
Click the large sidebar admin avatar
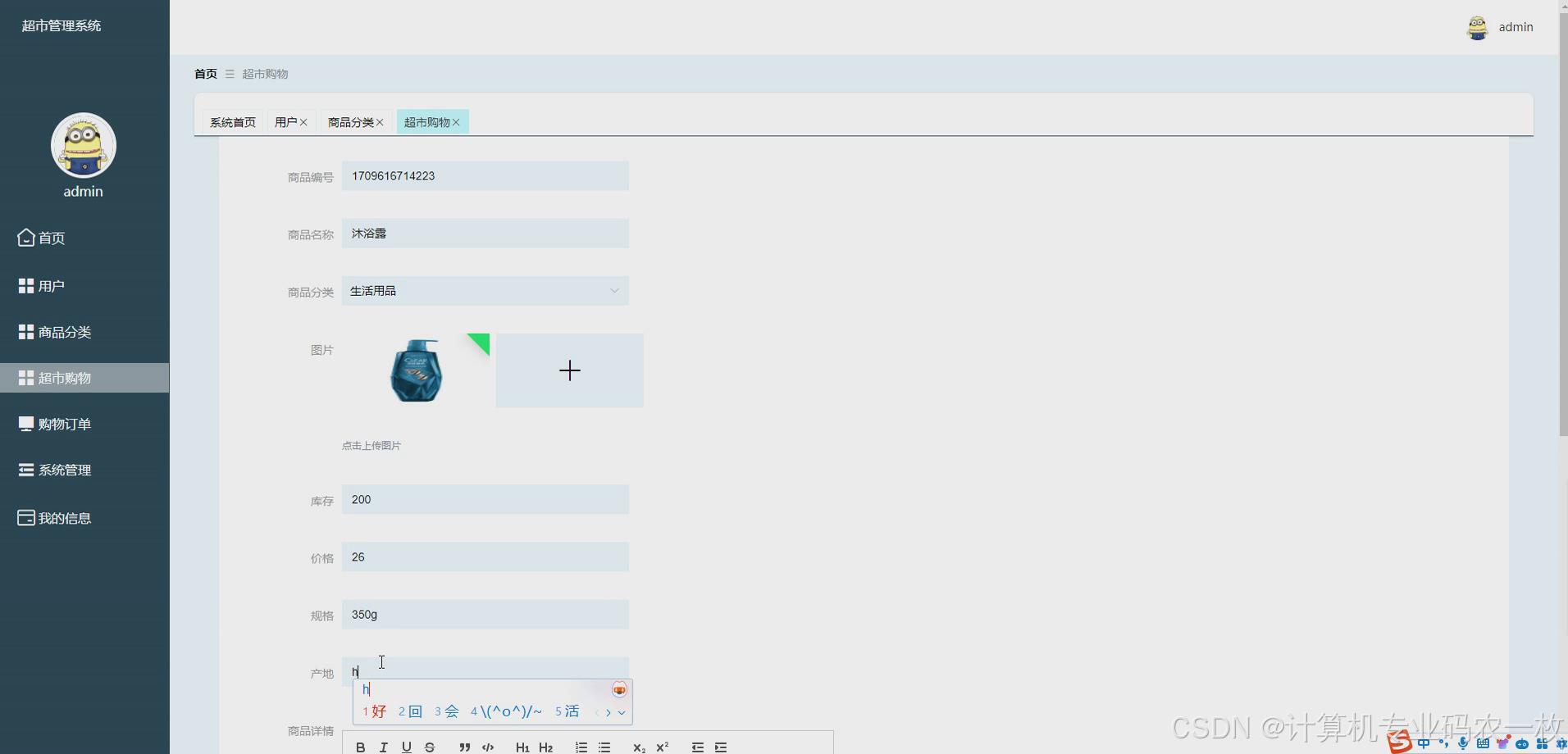pos(84,145)
